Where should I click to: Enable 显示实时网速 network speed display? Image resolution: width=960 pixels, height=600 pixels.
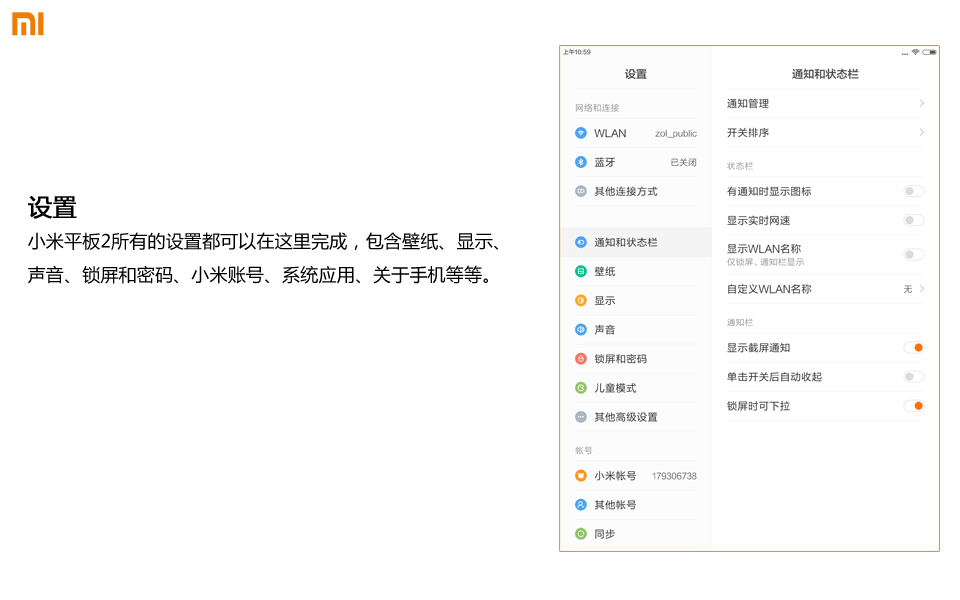click(913, 220)
